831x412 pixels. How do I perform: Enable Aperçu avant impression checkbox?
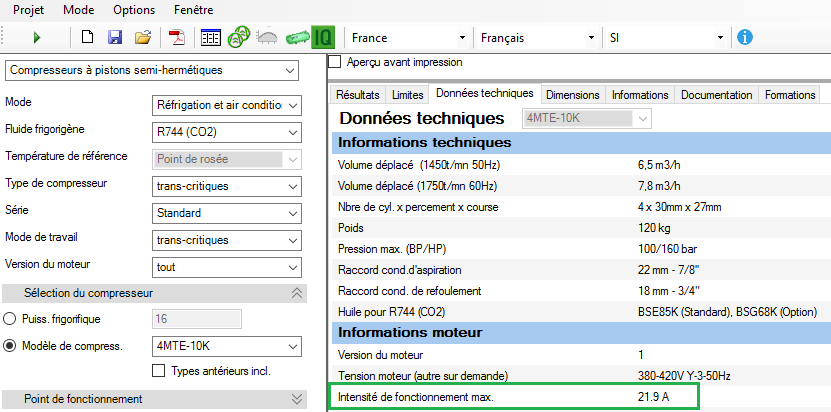click(335, 62)
